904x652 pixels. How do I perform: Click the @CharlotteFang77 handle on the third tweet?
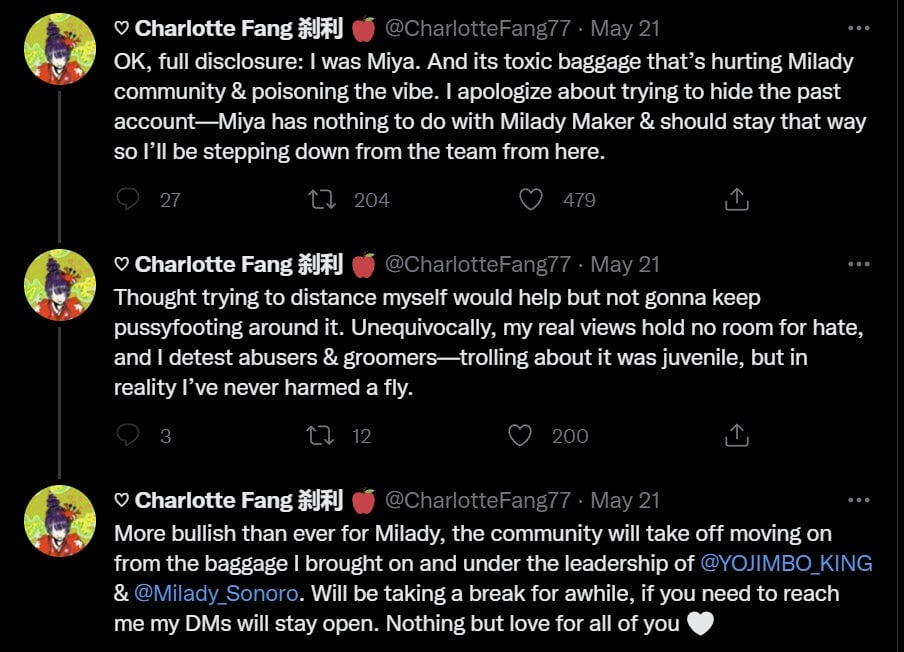[x=478, y=500]
